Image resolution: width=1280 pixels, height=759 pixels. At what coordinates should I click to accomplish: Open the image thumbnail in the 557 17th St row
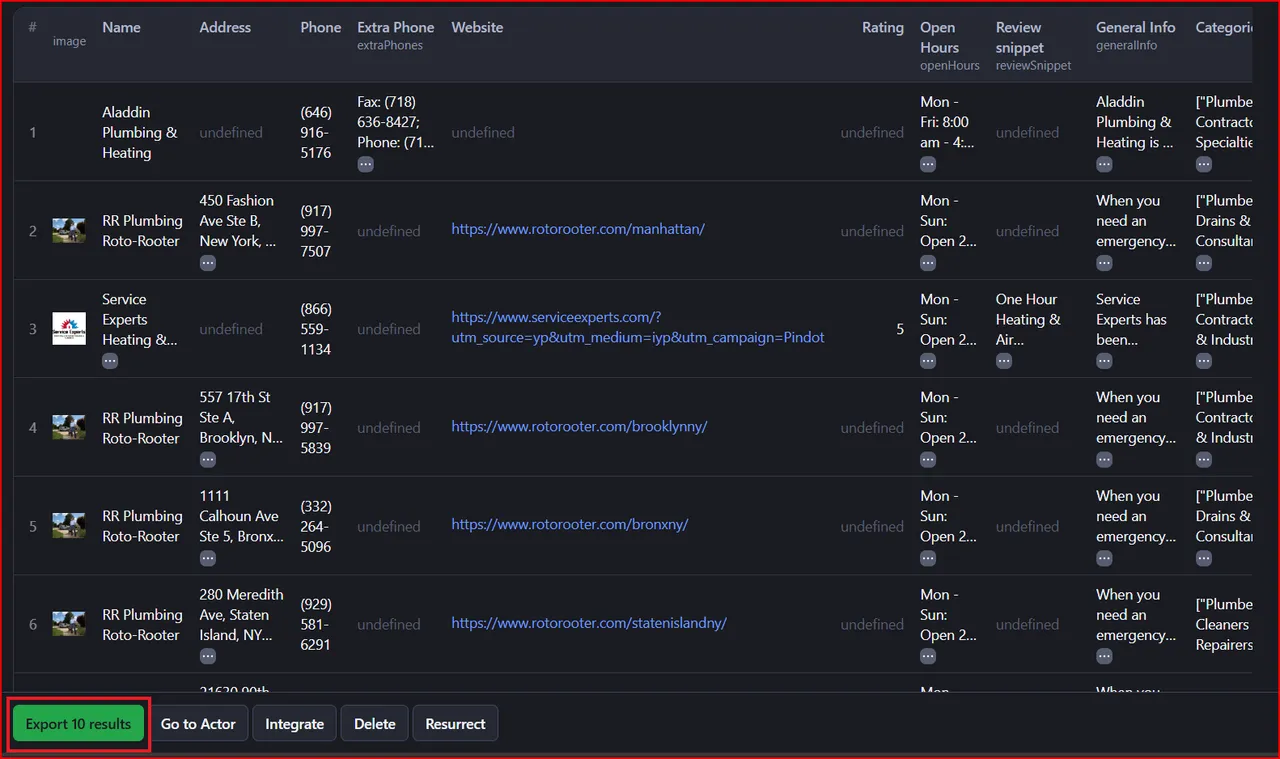tap(69, 428)
